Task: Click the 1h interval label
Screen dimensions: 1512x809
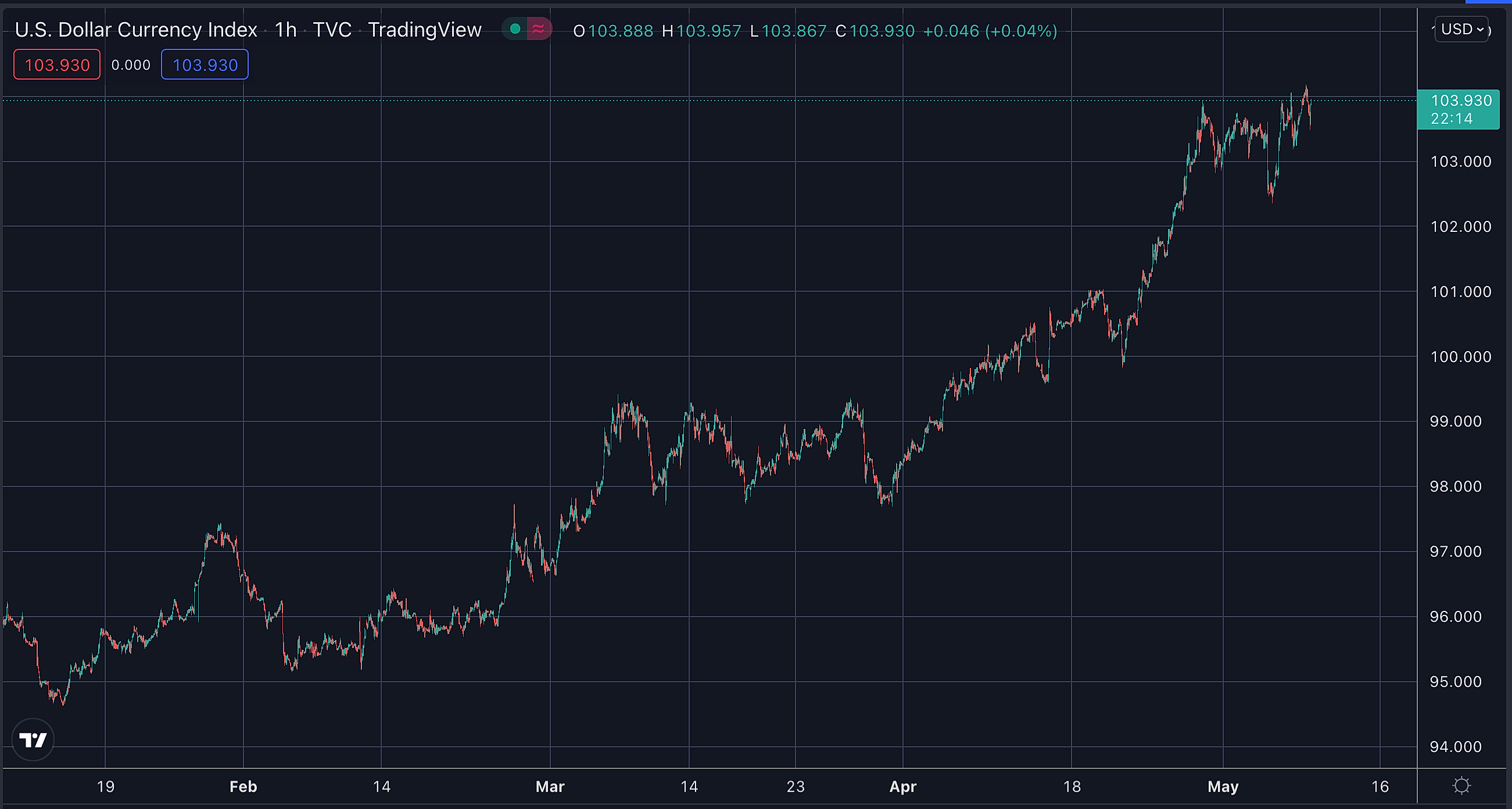Action: pos(286,30)
